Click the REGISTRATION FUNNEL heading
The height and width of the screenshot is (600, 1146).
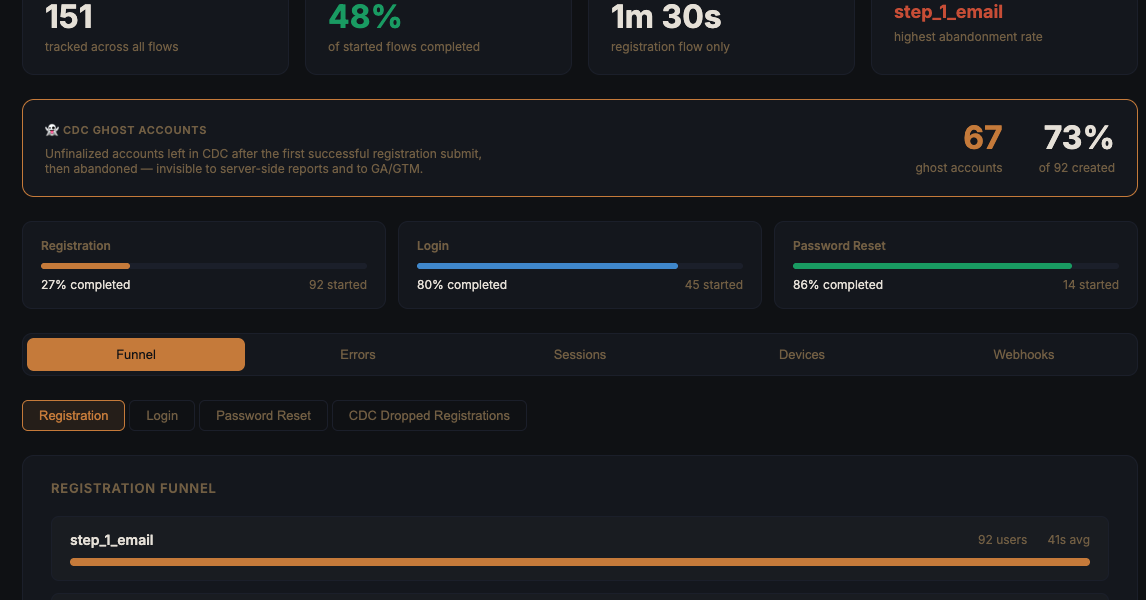(134, 488)
